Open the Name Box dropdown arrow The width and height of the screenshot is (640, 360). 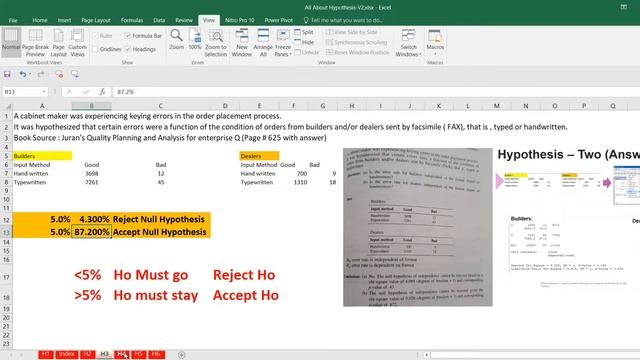[44, 92]
